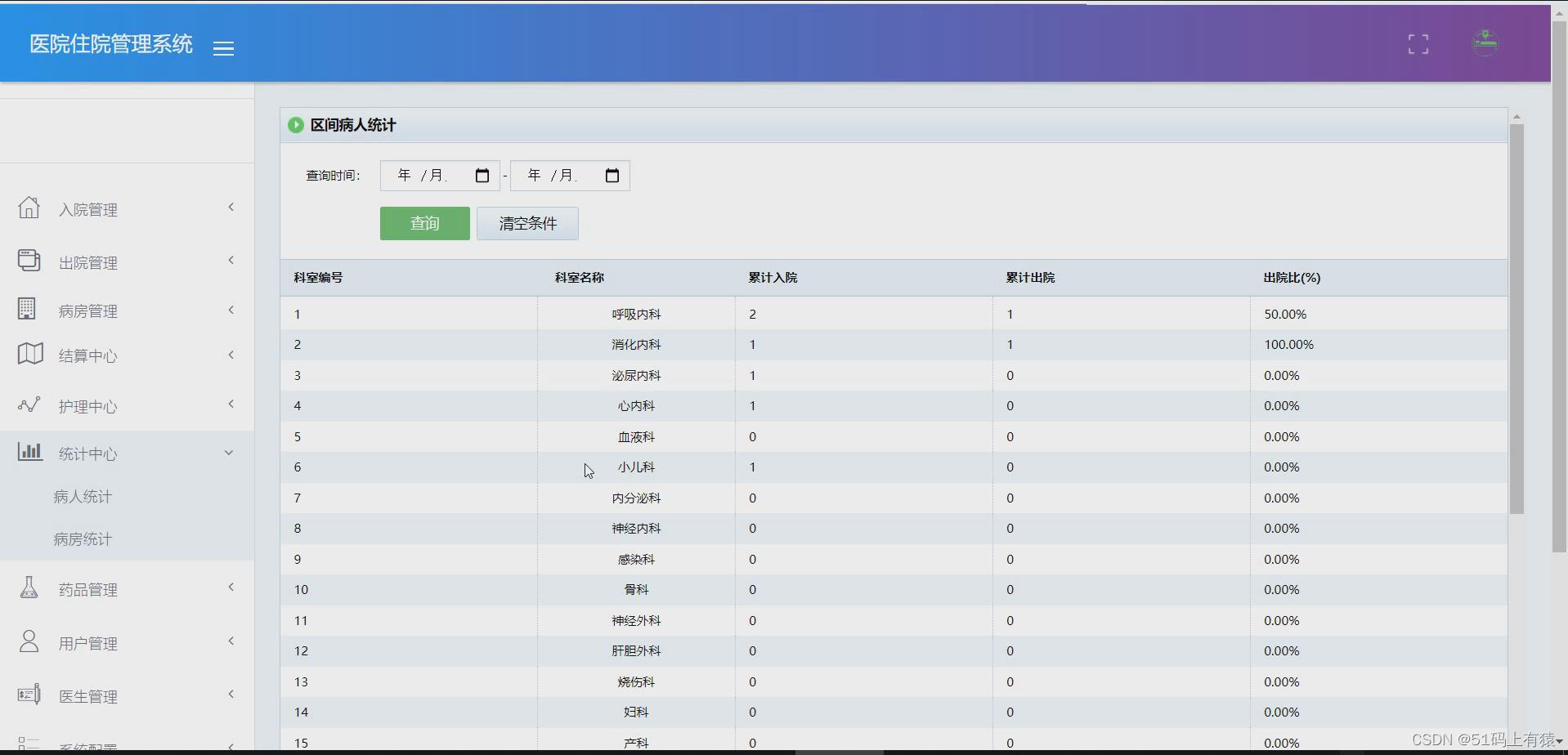Collapse the 统计中心 chevron
The image size is (1568, 755).
coord(229,453)
